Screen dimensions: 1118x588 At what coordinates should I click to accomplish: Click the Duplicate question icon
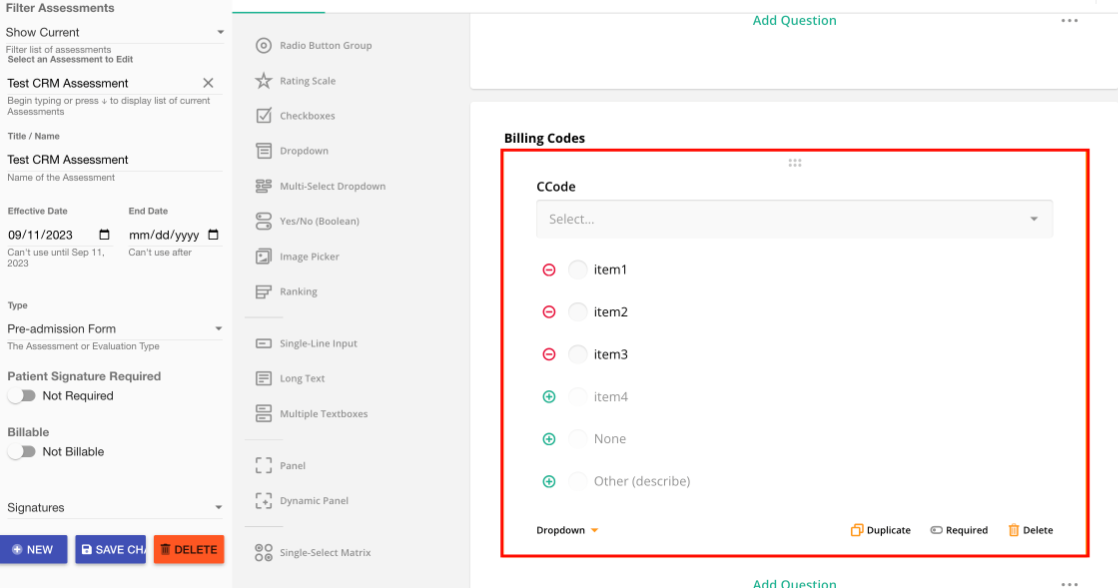pyautogui.click(x=856, y=530)
